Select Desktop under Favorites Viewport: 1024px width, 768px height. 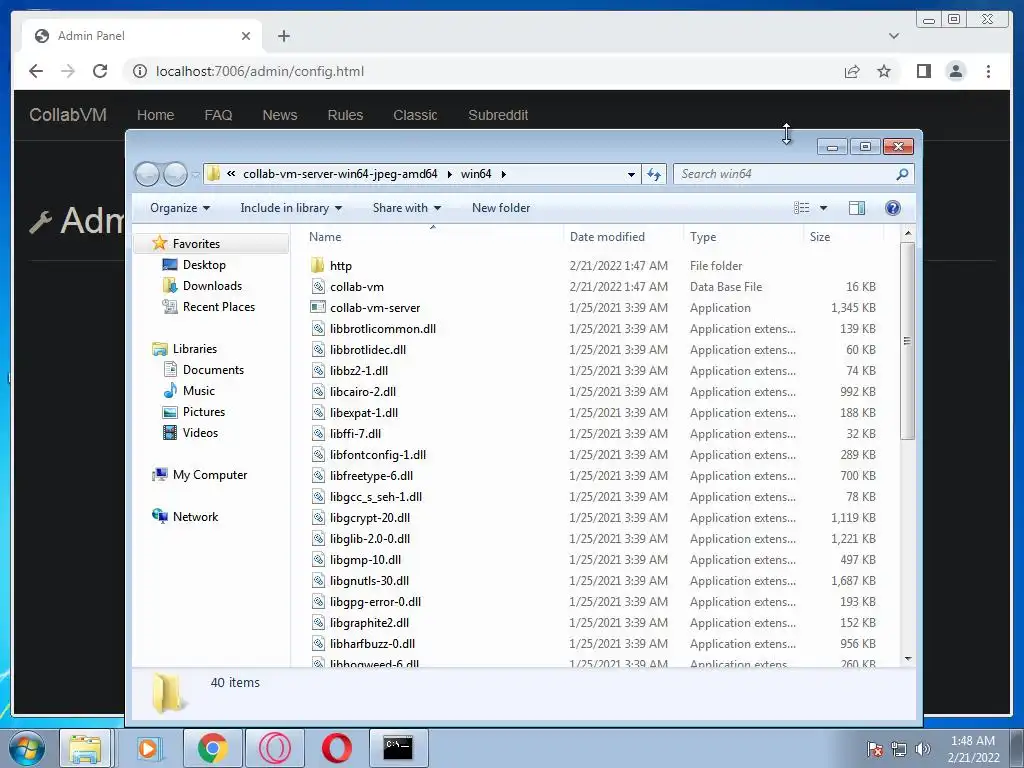pos(204,264)
